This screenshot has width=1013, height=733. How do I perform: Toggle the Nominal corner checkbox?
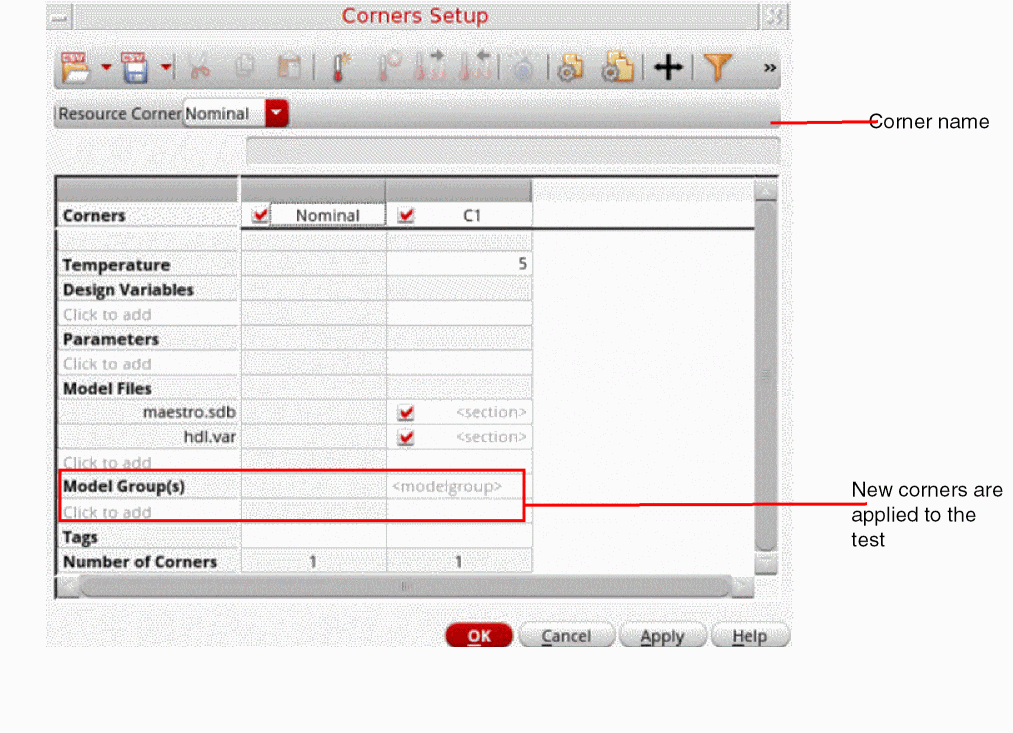tap(260, 214)
